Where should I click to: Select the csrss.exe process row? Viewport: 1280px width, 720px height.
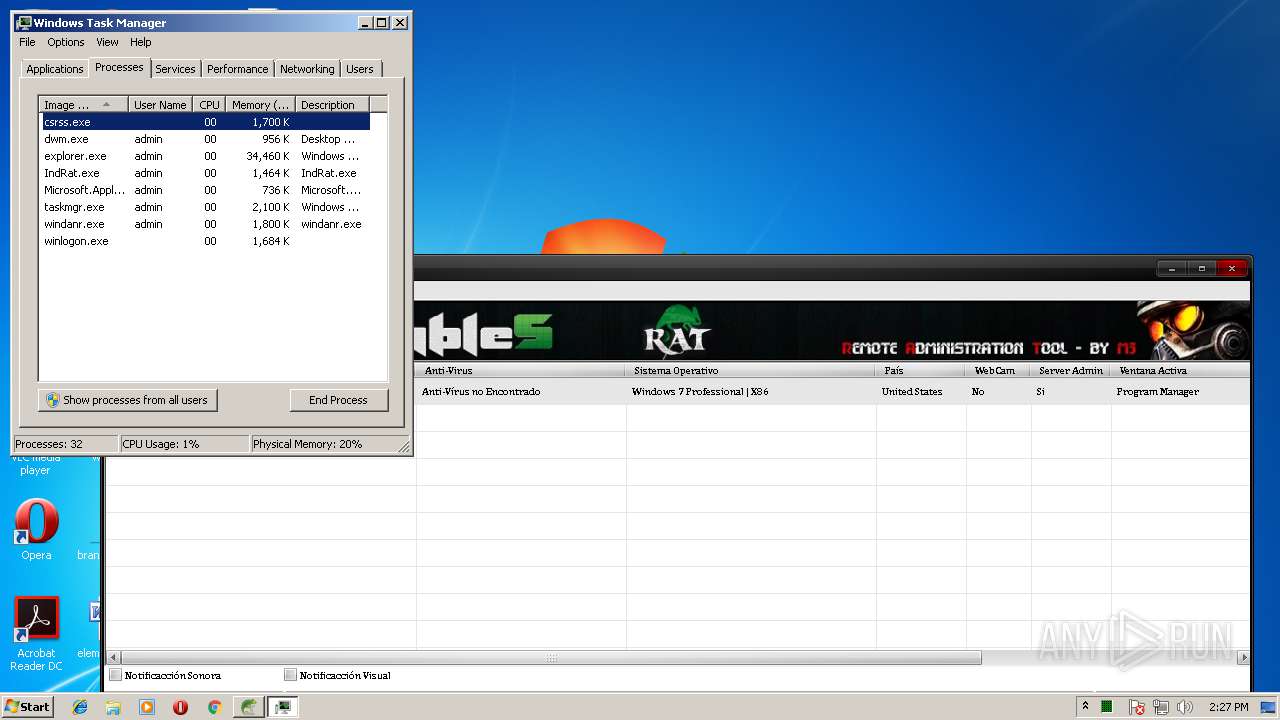[205, 122]
